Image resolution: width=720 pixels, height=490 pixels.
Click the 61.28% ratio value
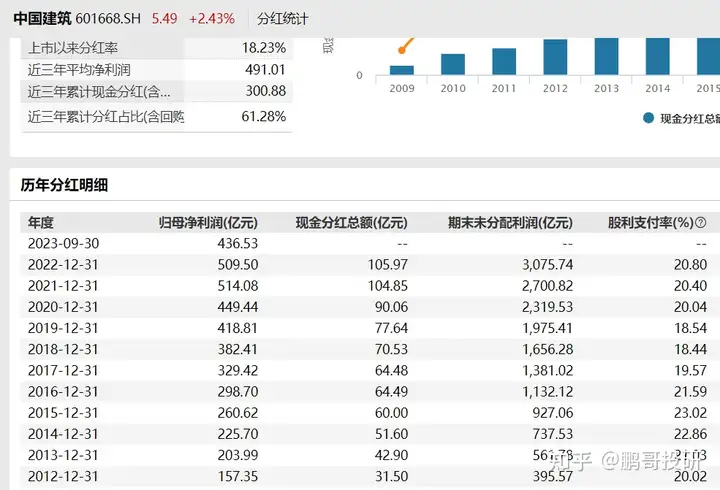[264, 117]
